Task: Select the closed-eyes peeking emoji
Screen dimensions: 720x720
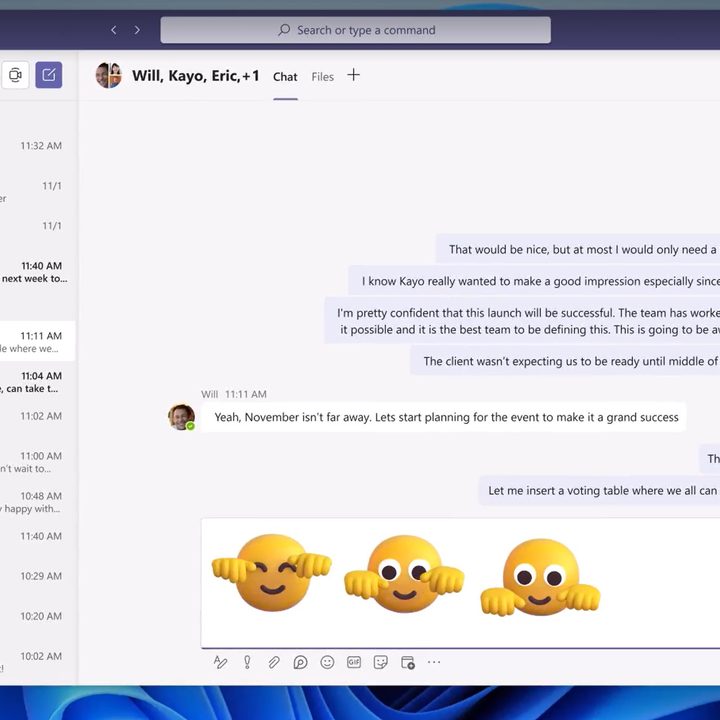Action: (x=271, y=572)
